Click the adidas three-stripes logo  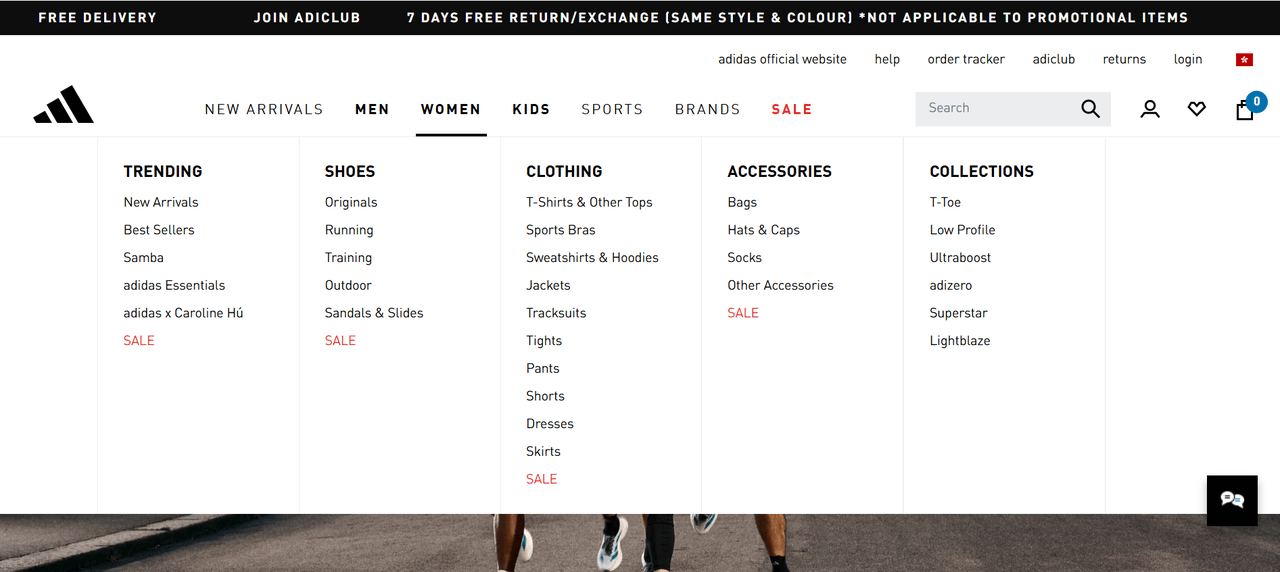(64, 105)
